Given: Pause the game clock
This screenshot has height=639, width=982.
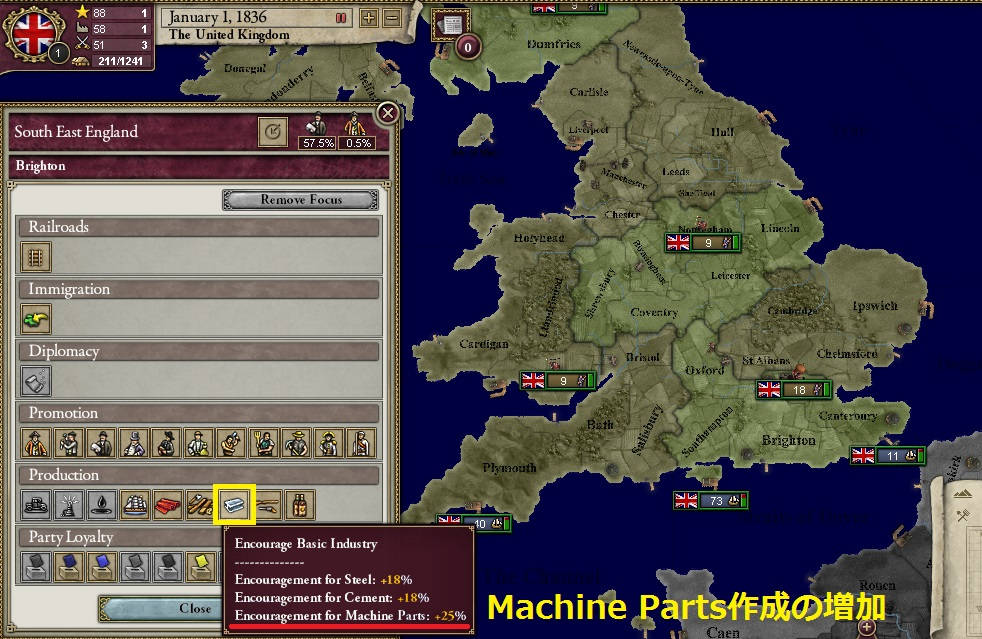Looking at the screenshot, I should (x=340, y=16).
